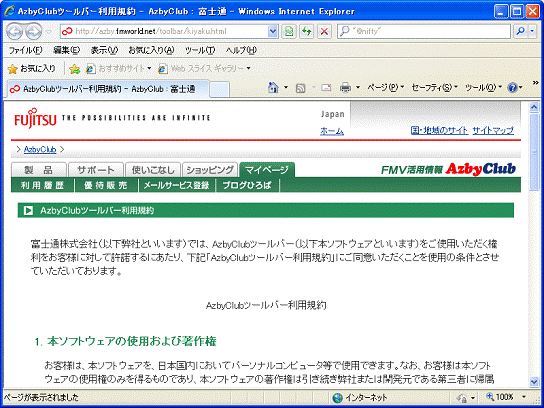The height and width of the screenshot is (408, 544).
Task: Click the blue Help question mark icon
Action: pos(512,88)
